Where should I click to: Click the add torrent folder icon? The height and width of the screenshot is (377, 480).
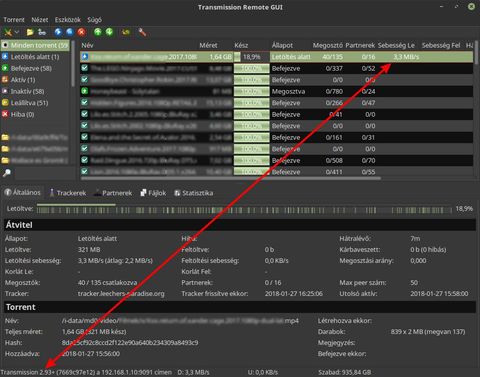pos(30,32)
